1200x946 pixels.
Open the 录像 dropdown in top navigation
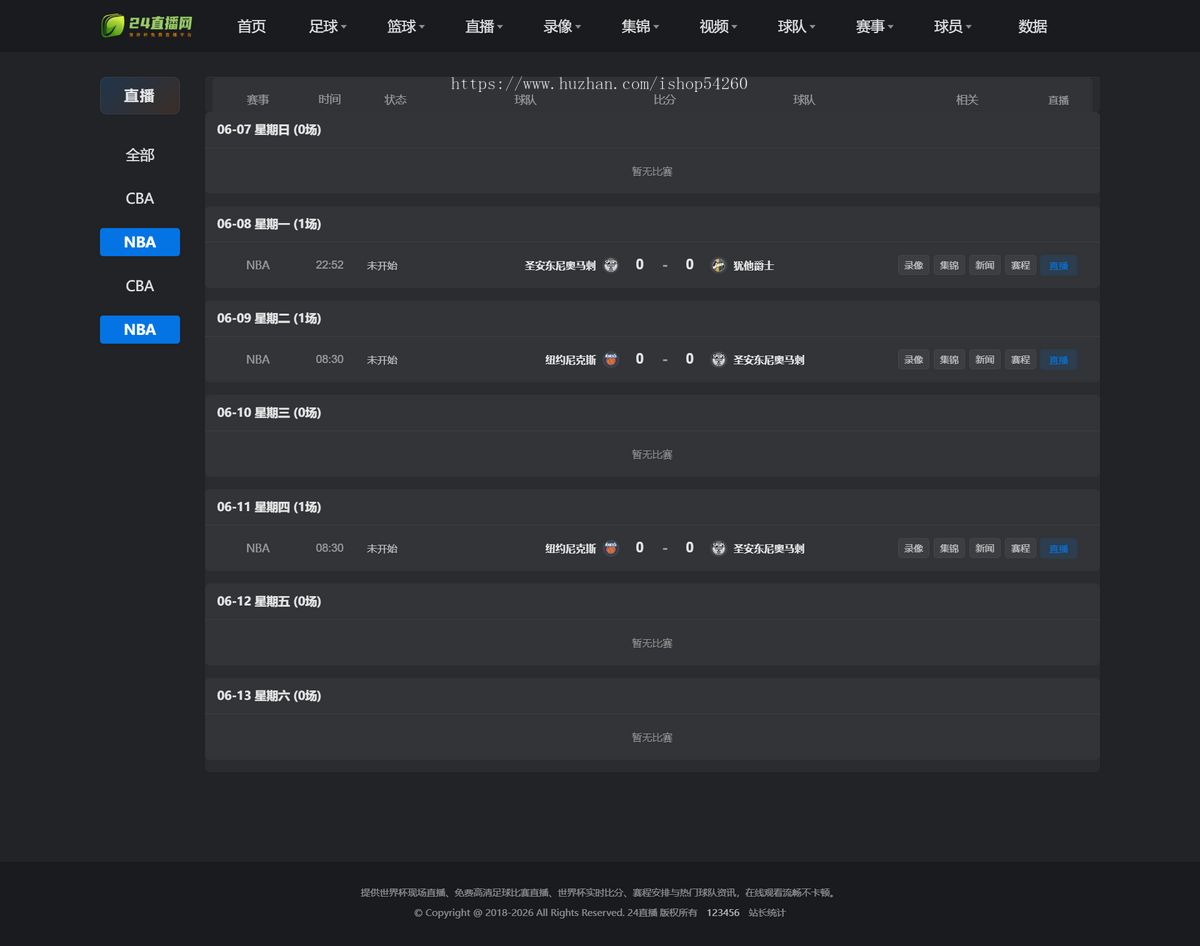[x=562, y=26]
